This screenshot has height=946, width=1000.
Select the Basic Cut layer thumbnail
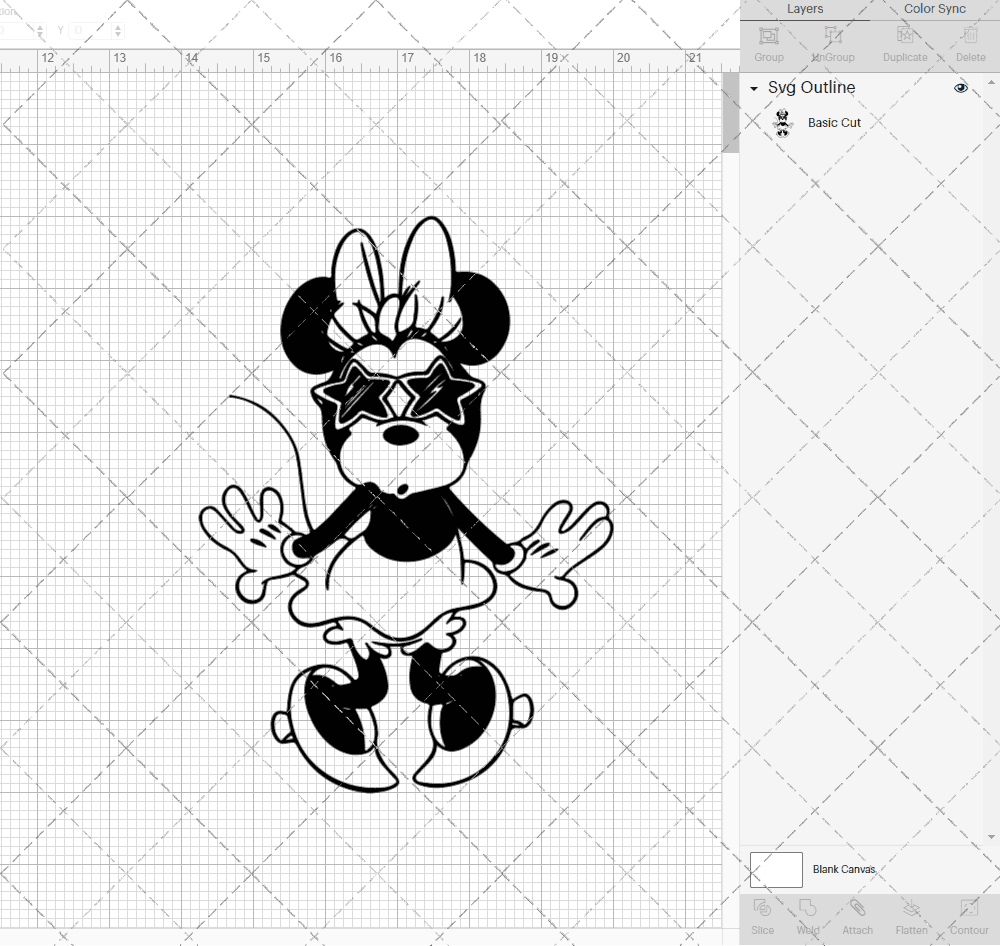pyautogui.click(x=783, y=123)
